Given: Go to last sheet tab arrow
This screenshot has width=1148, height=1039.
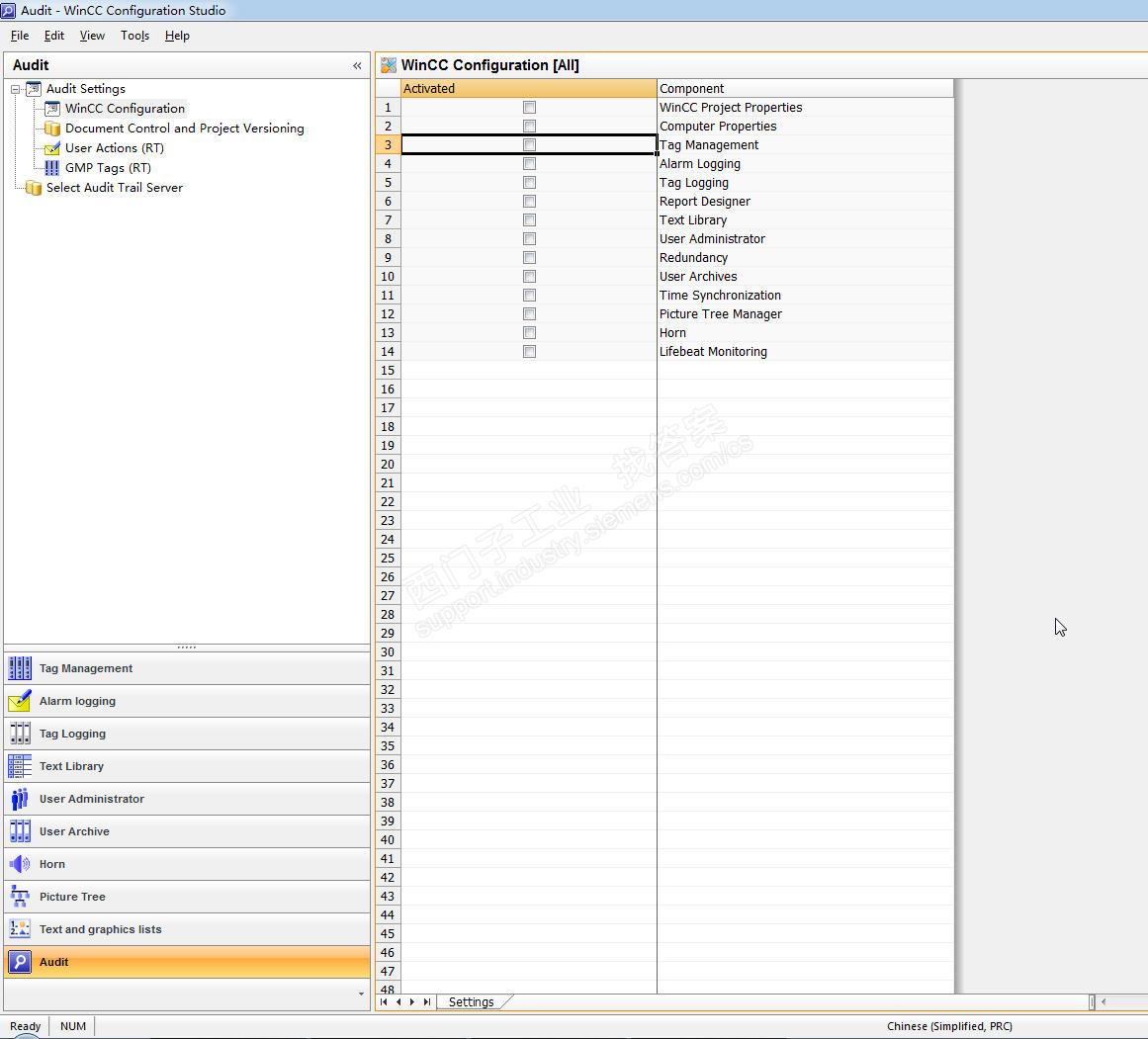Looking at the screenshot, I should pos(427,1001).
